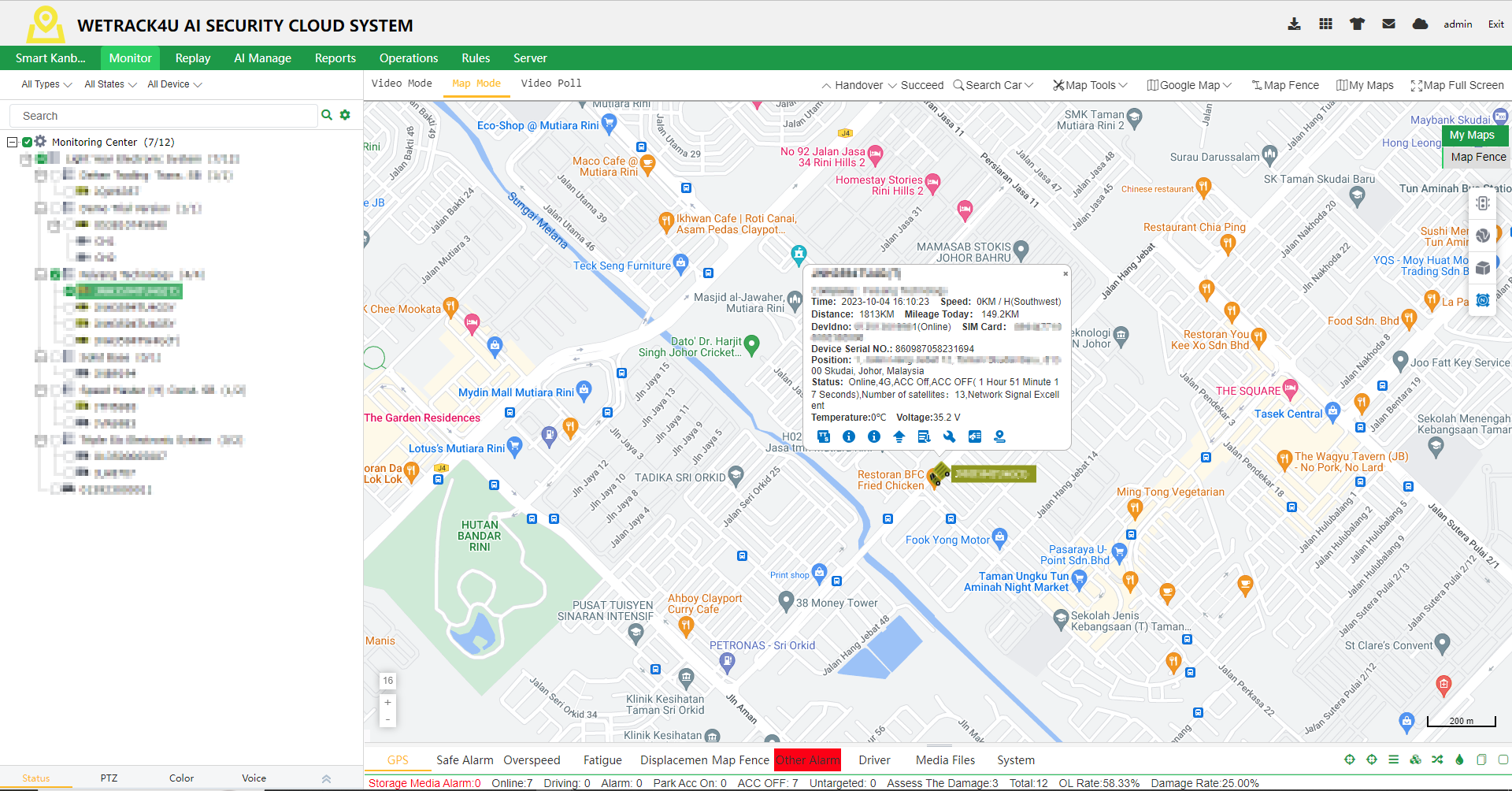This screenshot has width=1512, height=791.
Task: Expand the Google Map dropdown
Action: tap(1189, 85)
